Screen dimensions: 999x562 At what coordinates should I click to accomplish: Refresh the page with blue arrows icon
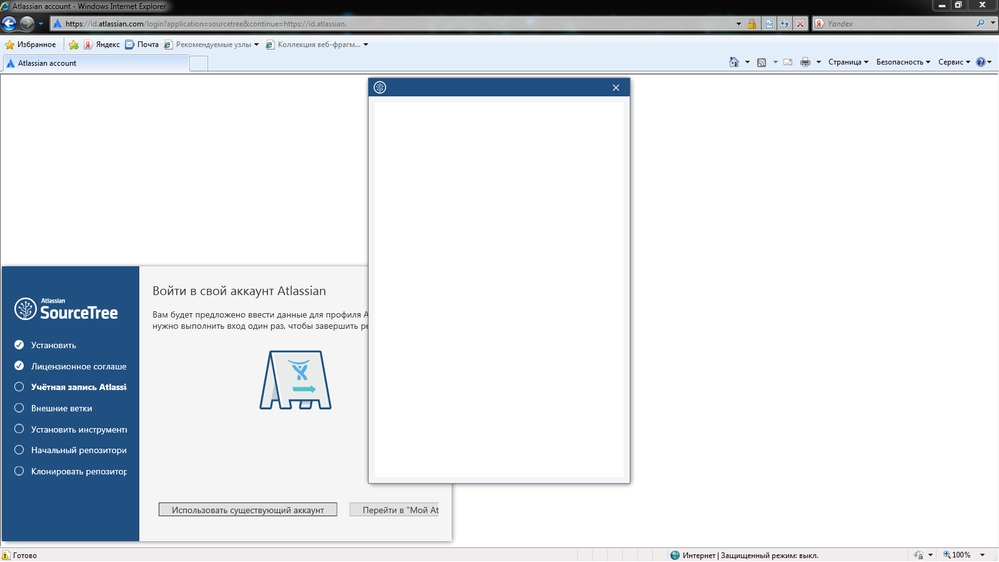784,24
